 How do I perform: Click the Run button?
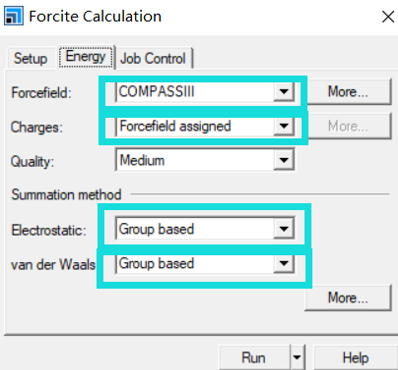(254, 358)
